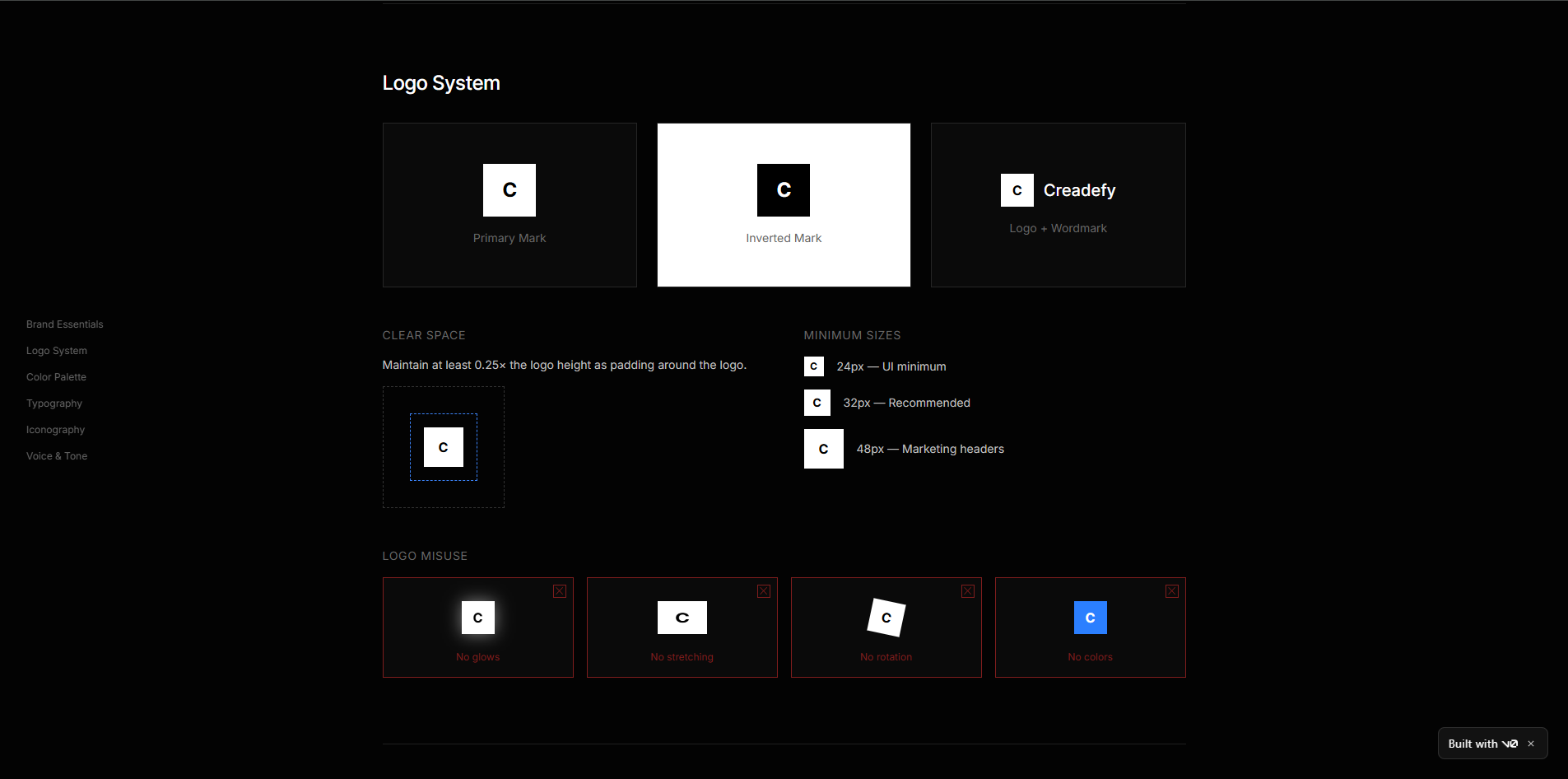Click the clear space padding description text

tap(565, 365)
